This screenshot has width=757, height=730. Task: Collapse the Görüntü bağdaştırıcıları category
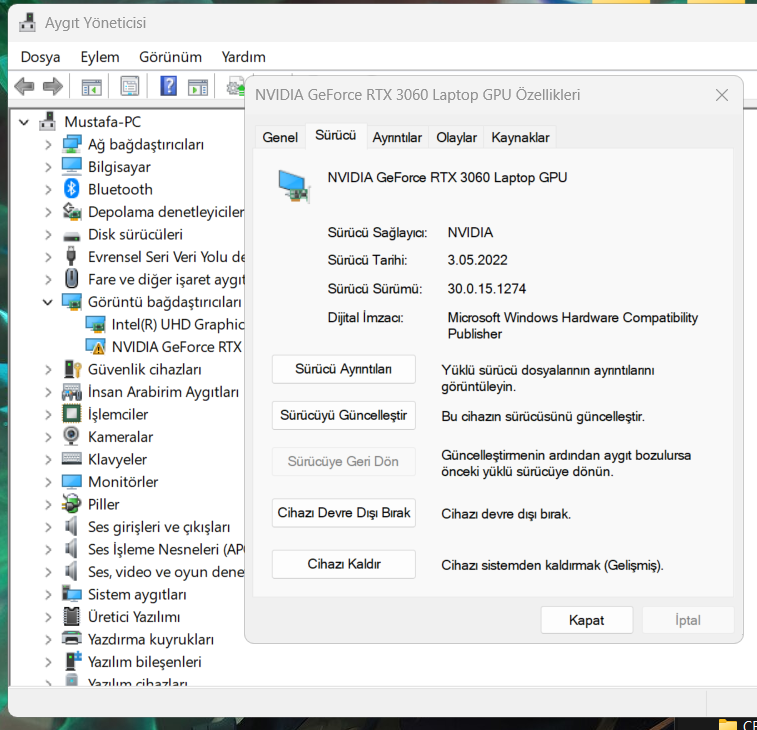point(47,302)
